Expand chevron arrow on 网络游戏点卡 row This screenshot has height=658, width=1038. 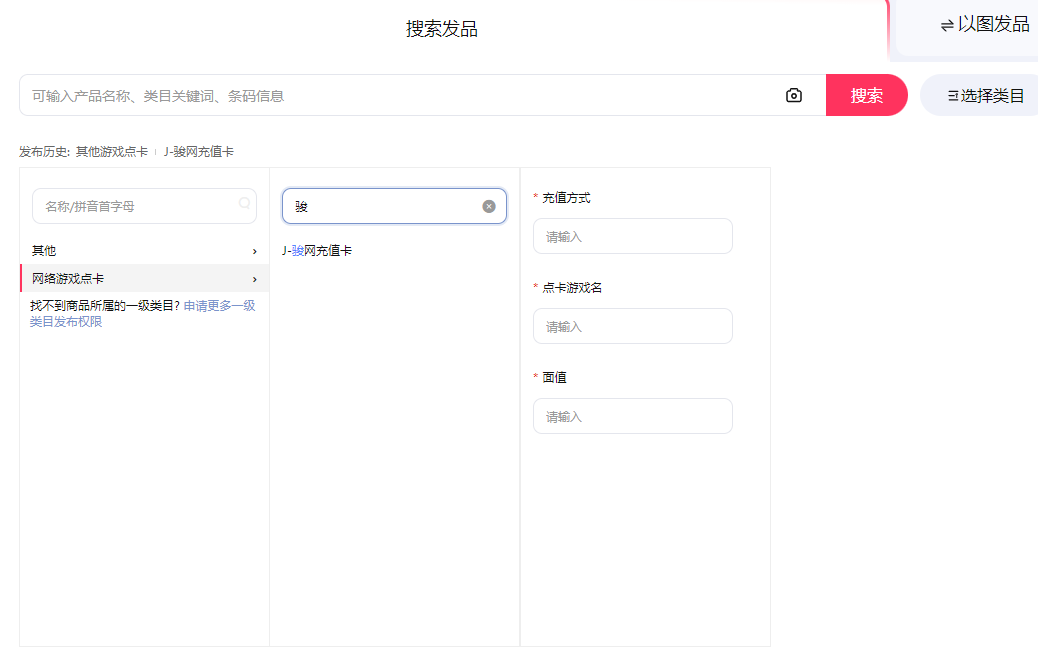254,279
